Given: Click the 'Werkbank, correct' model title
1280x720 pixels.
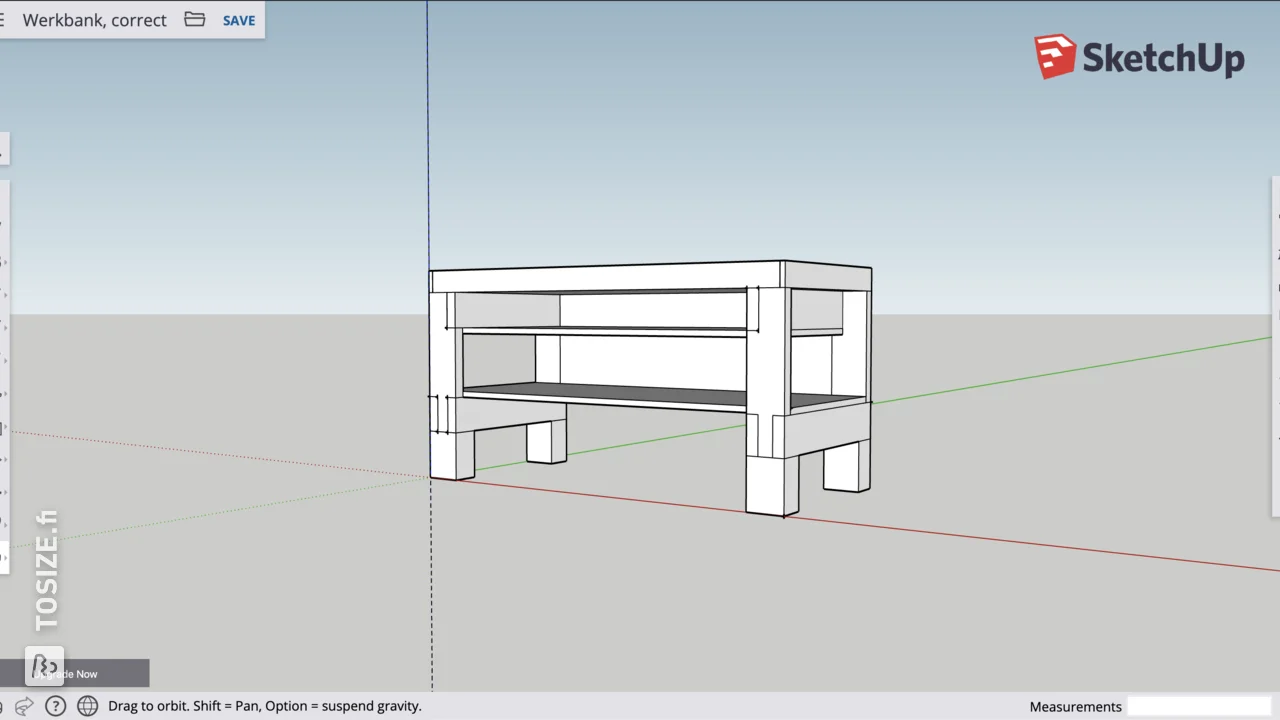Looking at the screenshot, I should pyautogui.click(x=94, y=20).
